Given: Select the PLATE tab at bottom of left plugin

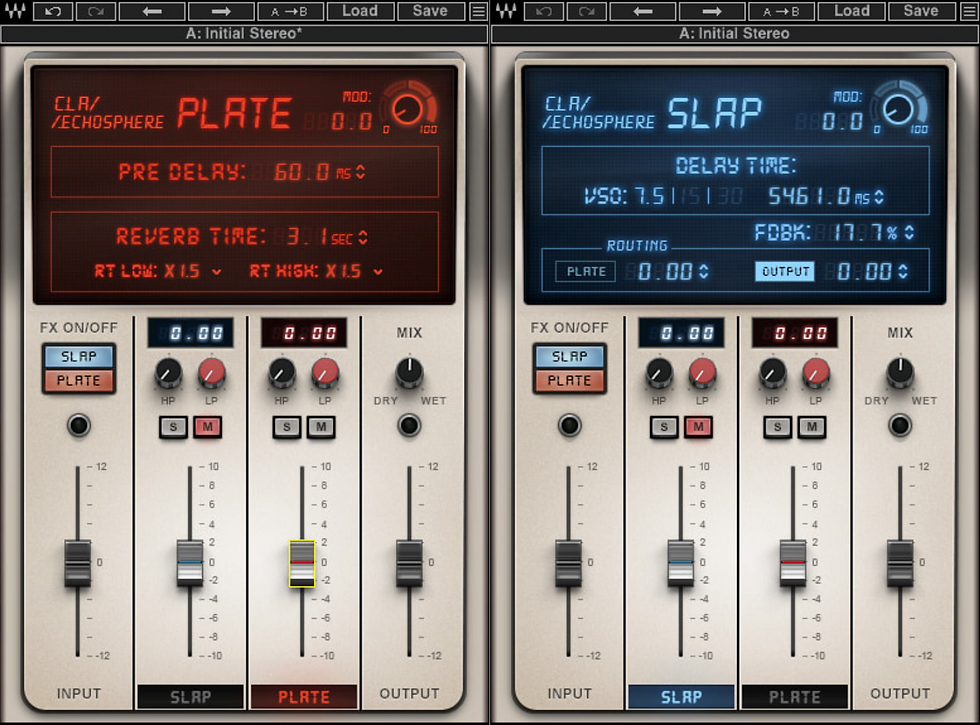Looking at the screenshot, I should tap(304, 697).
